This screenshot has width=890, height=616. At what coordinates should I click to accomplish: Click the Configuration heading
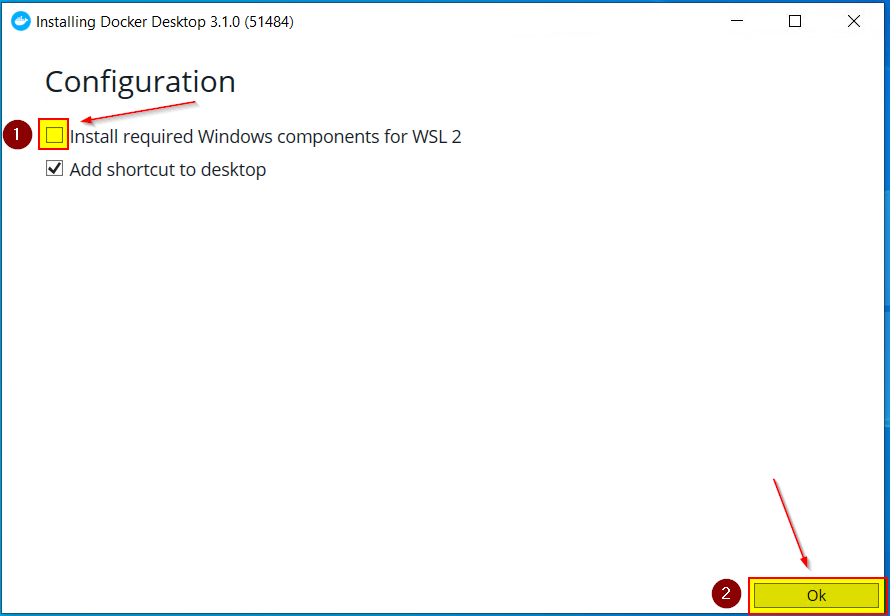[140, 82]
